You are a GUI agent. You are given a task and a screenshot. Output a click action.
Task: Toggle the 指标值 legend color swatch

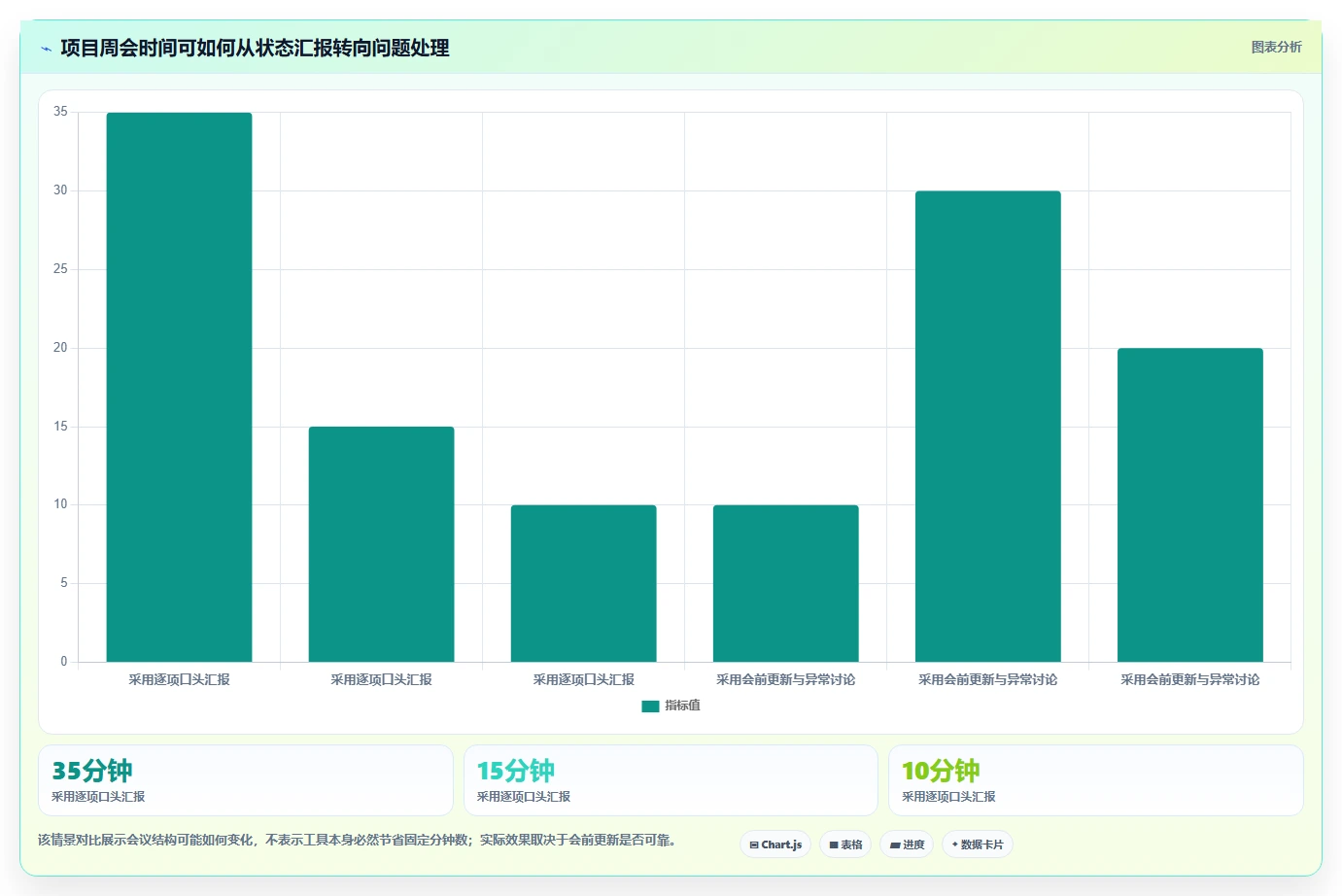650,706
